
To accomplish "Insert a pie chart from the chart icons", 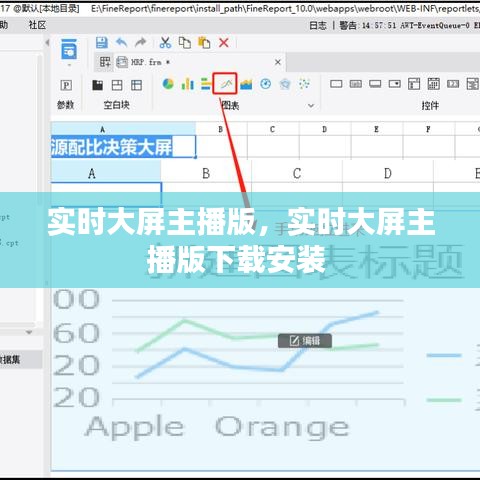I will tap(168, 84).
